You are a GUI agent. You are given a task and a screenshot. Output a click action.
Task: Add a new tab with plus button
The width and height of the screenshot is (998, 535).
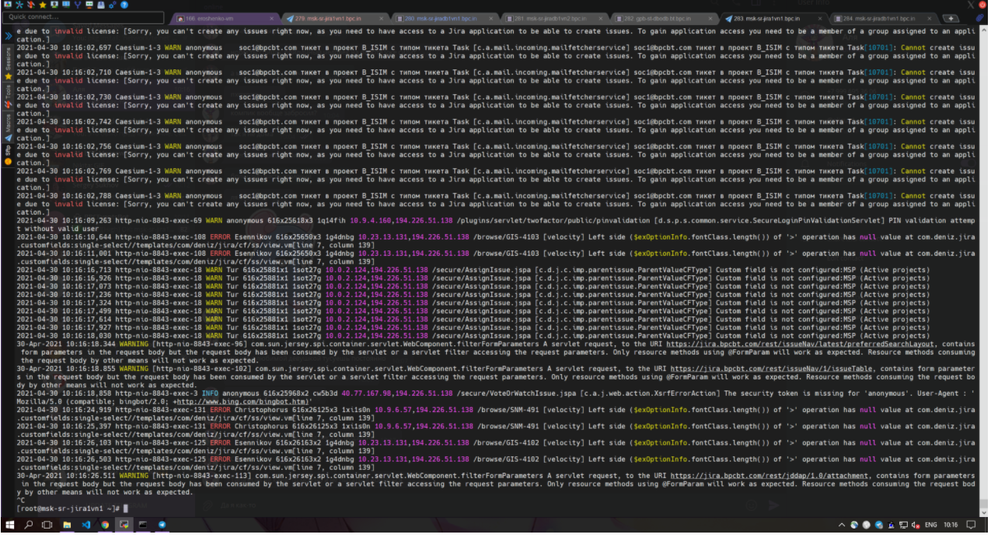(x=951, y=18)
